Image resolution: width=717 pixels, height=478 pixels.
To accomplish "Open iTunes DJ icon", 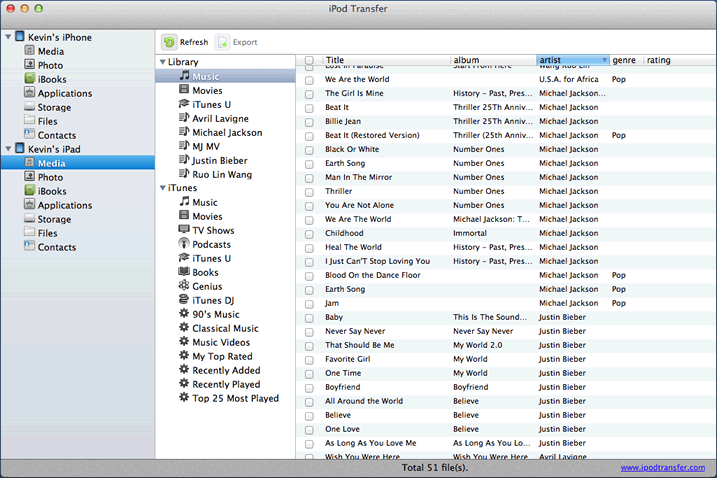I will [184, 300].
